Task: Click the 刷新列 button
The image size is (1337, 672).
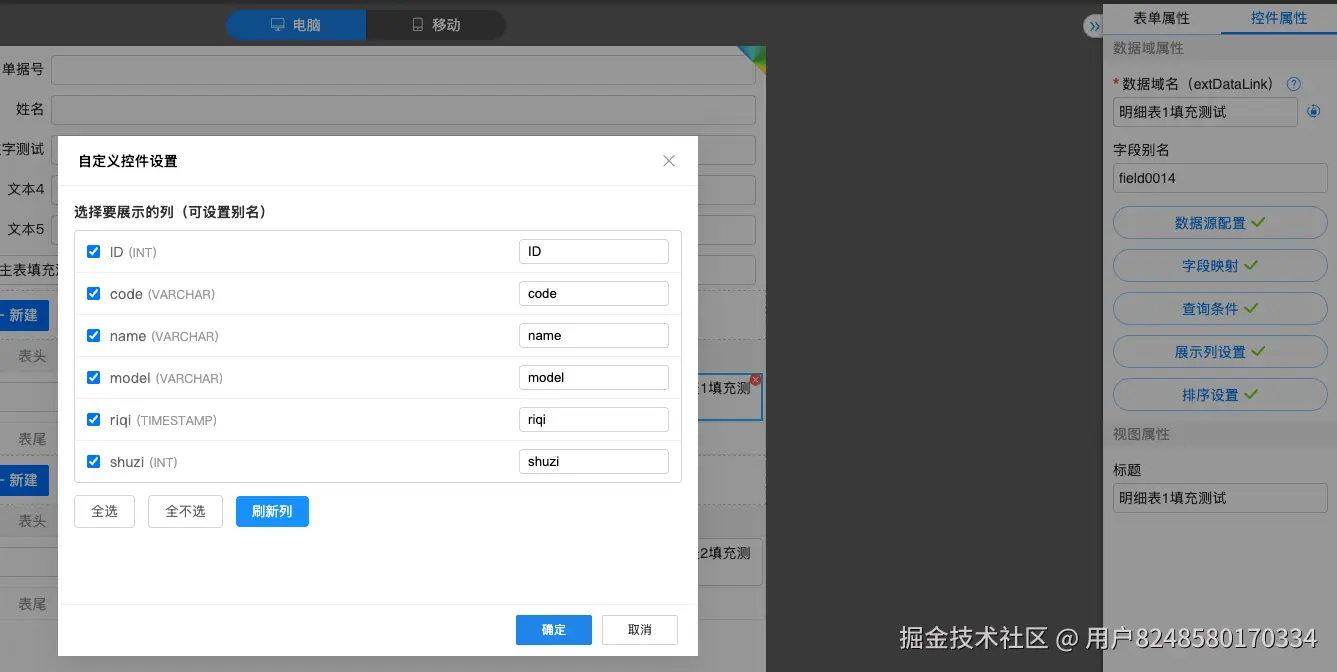Action: [272, 511]
